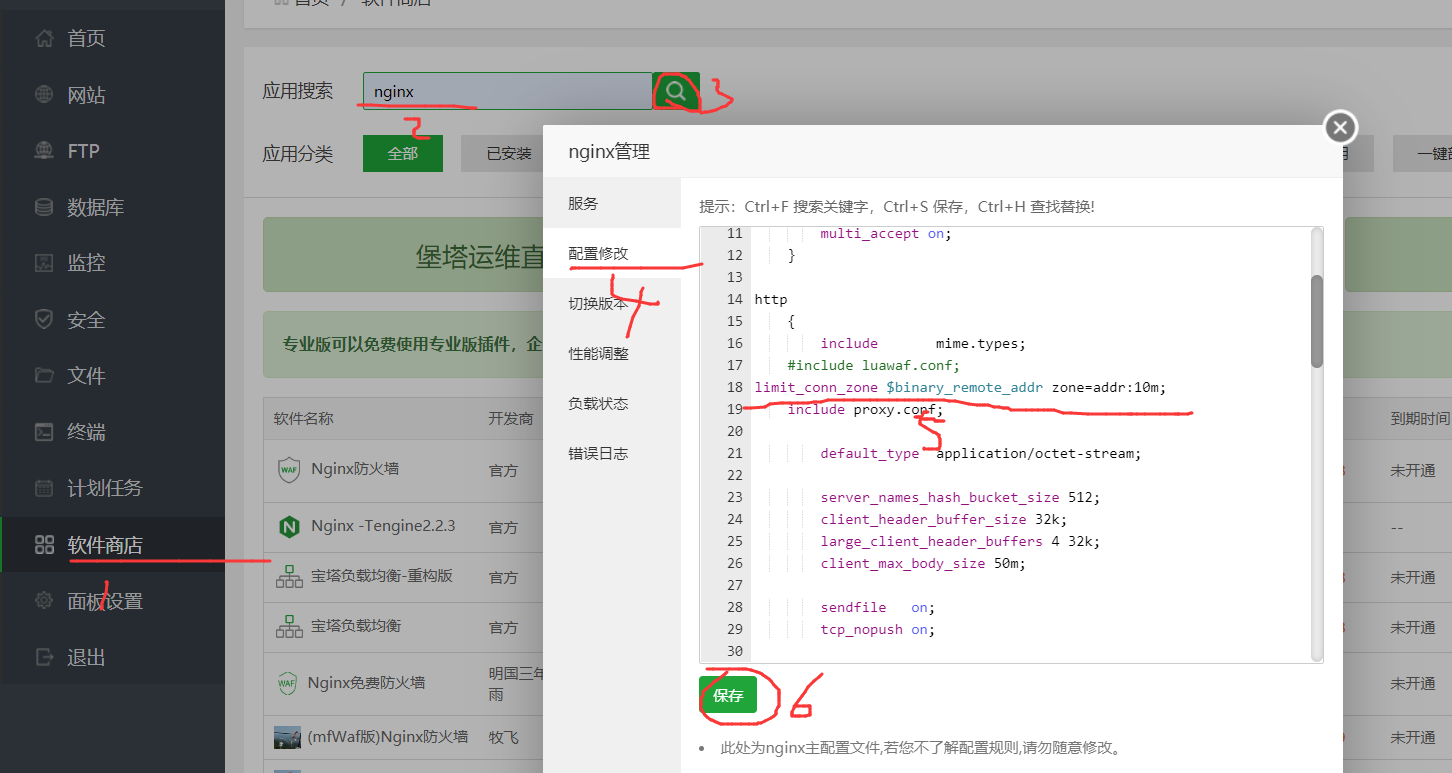Viewport: 1452px width, 773px height.
Task: Click the client_max_body_size 50m line
Action: click(923, 563)
